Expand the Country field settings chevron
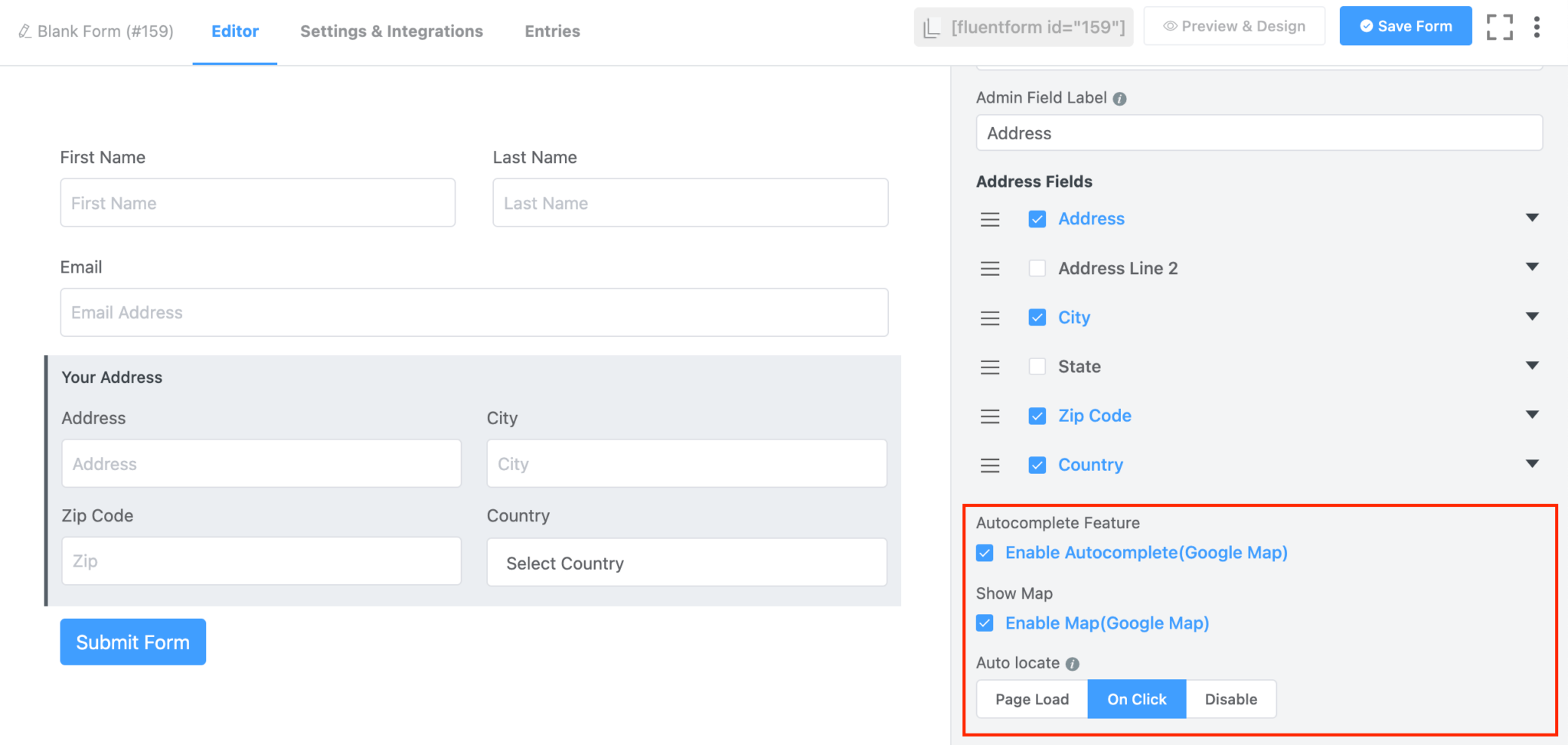The height and width of the screenshot is (745, 1568). coord(1532,463)
